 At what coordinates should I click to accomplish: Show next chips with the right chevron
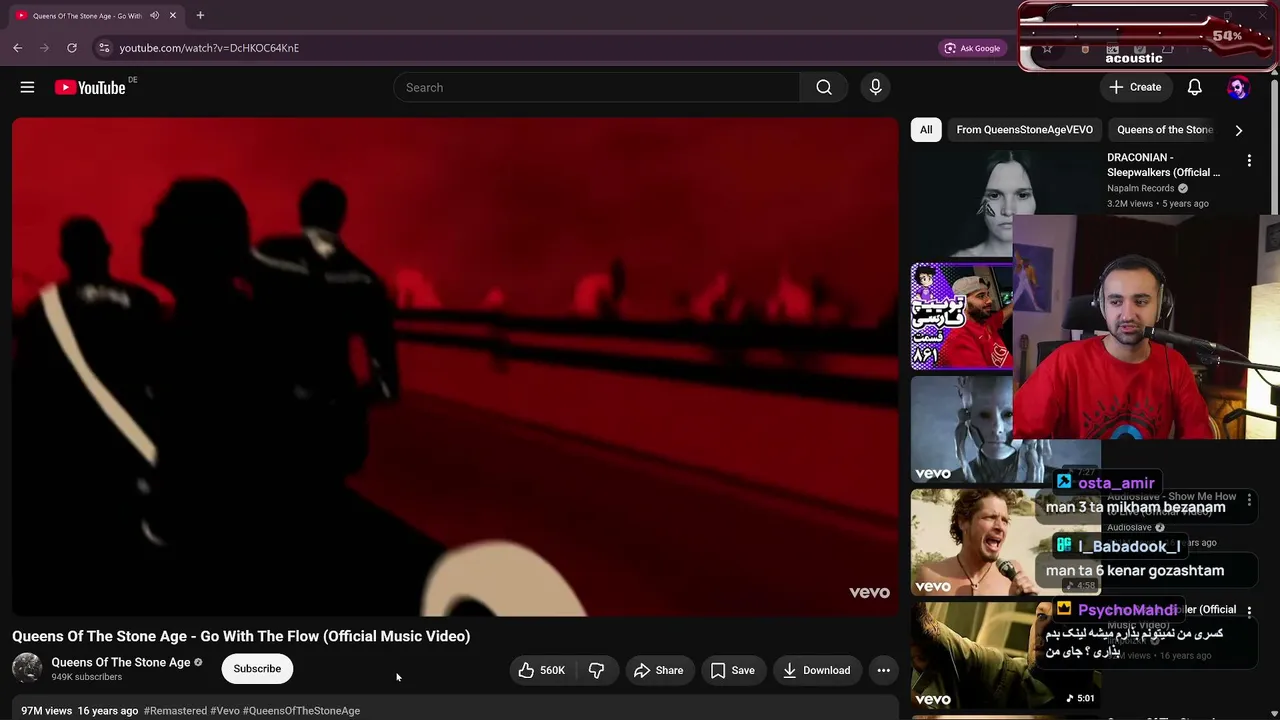pos(1238,130)
